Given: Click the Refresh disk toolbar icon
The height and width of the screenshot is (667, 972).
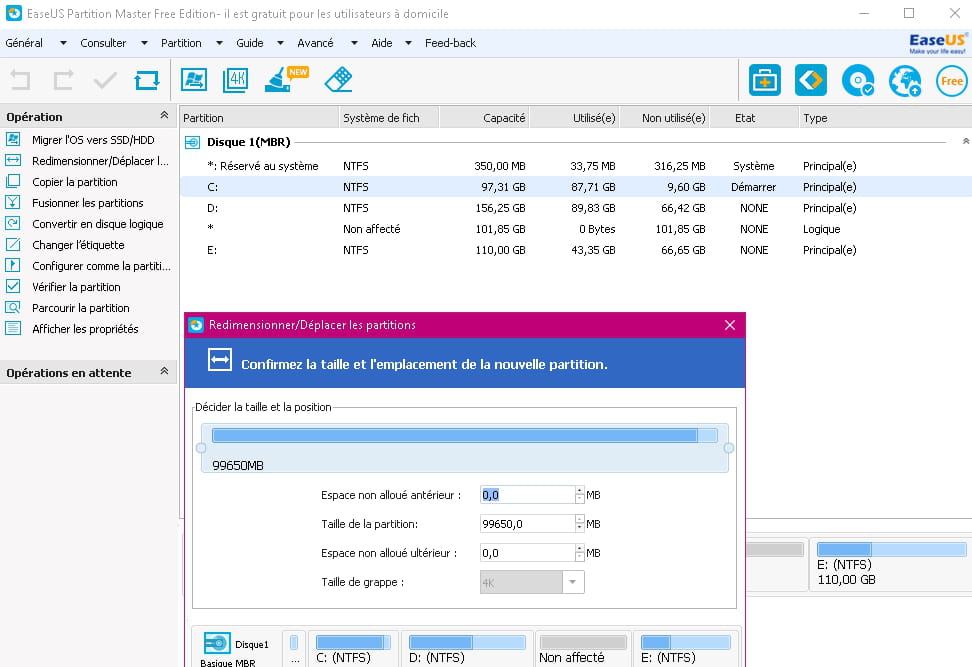Looking at the screenshot, I should coord(146,80).
